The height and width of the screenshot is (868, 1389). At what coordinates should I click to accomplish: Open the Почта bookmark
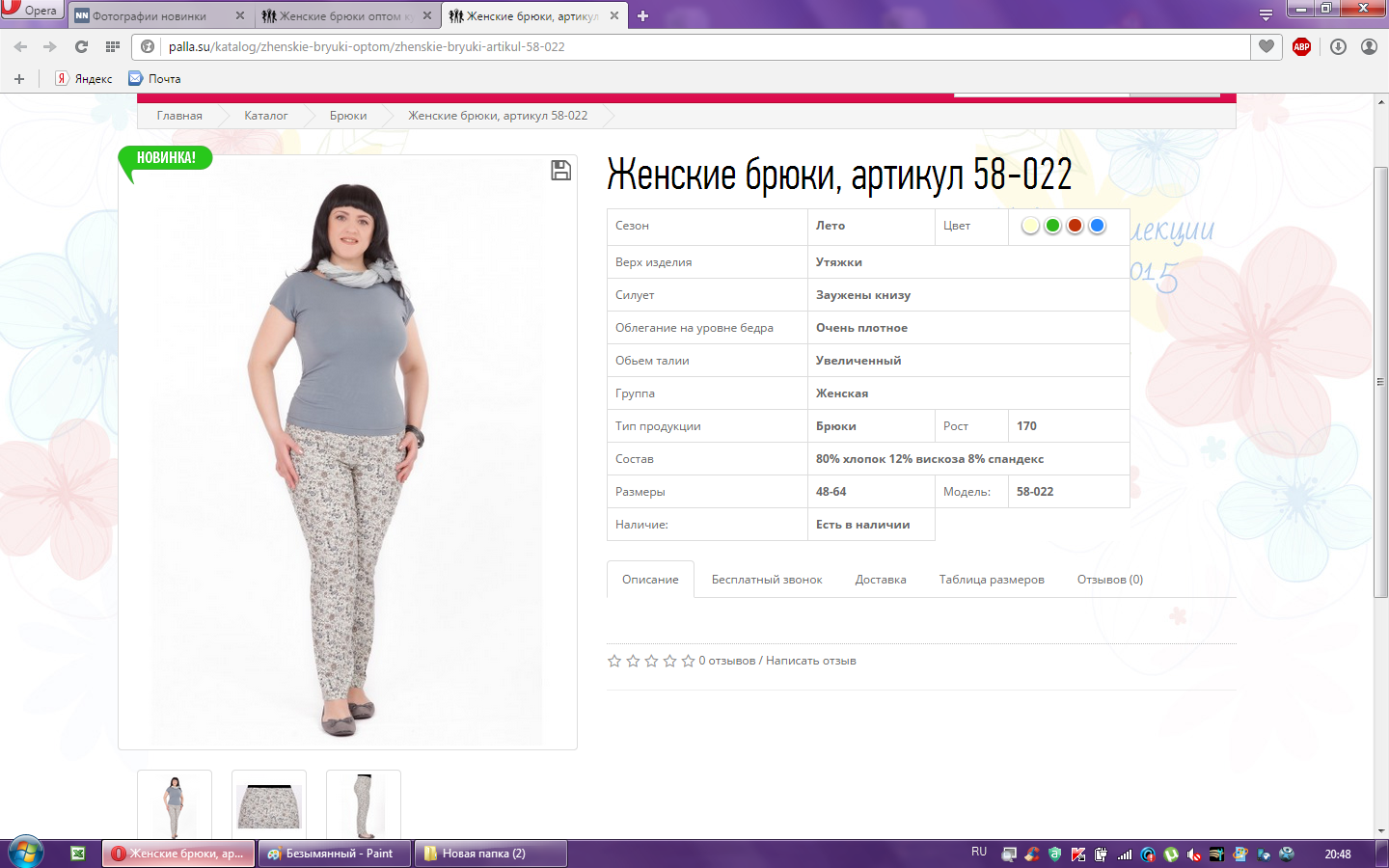pyautogui.click(x=155, y=79)
